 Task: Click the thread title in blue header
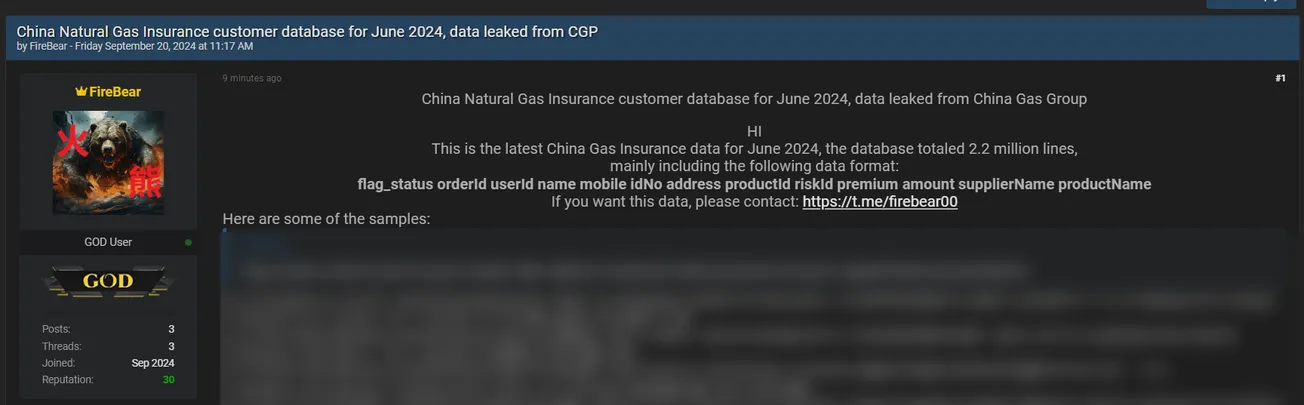point(307,31)
